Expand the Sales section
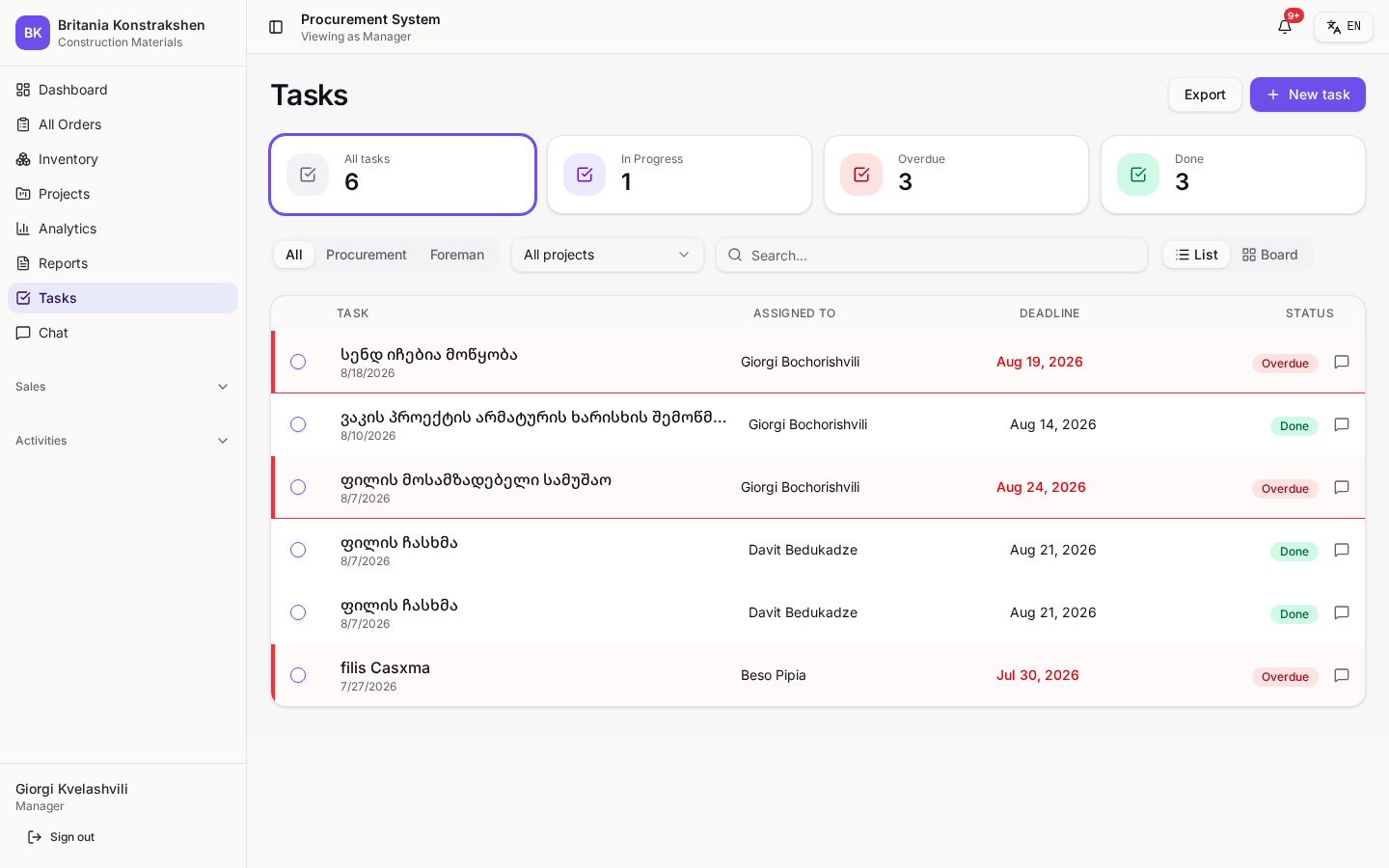 pos(123,387)
